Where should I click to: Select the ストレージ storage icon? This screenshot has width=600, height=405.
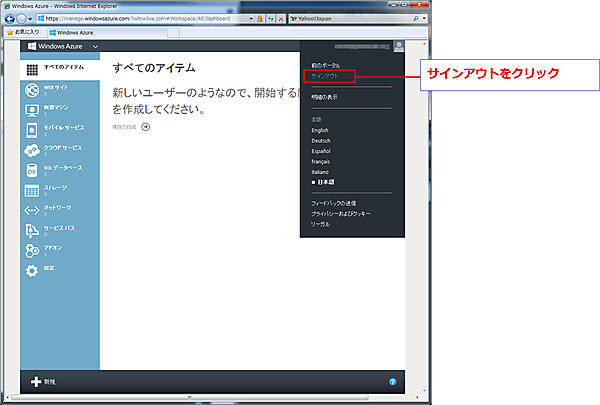pyautogui.click(x=32, y=190)
